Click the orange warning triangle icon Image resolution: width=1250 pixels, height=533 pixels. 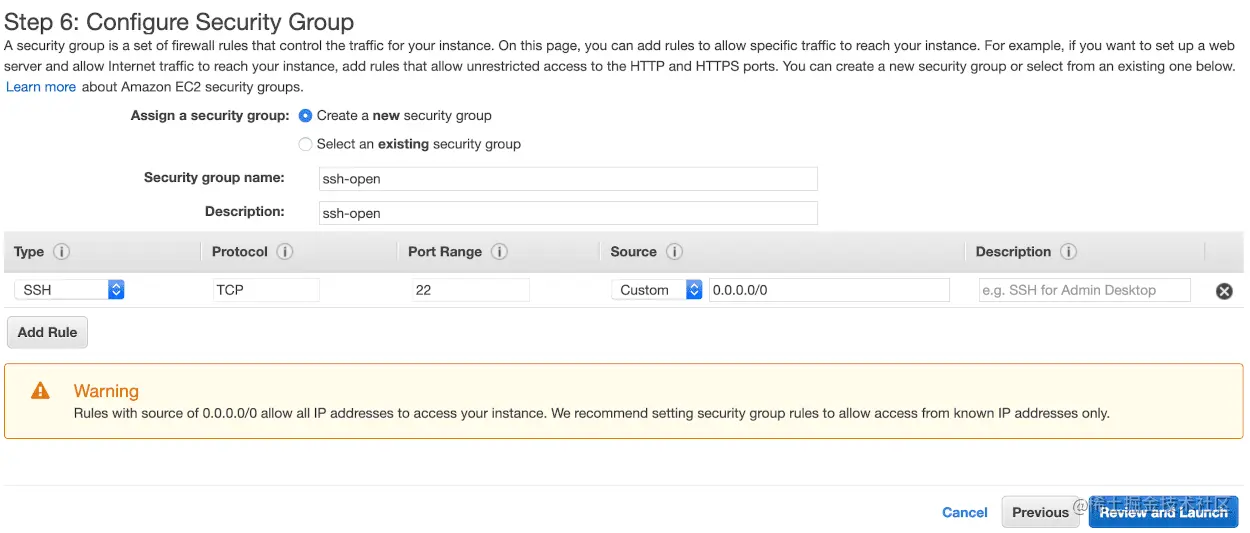(40, 391)
